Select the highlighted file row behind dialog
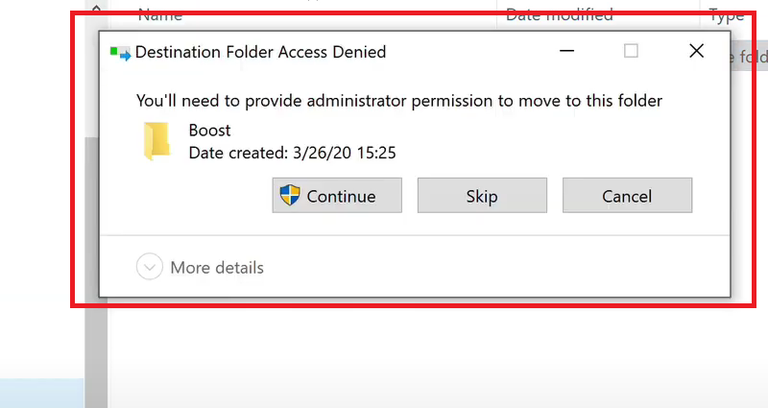768x408 pixels. coord(750,58)
